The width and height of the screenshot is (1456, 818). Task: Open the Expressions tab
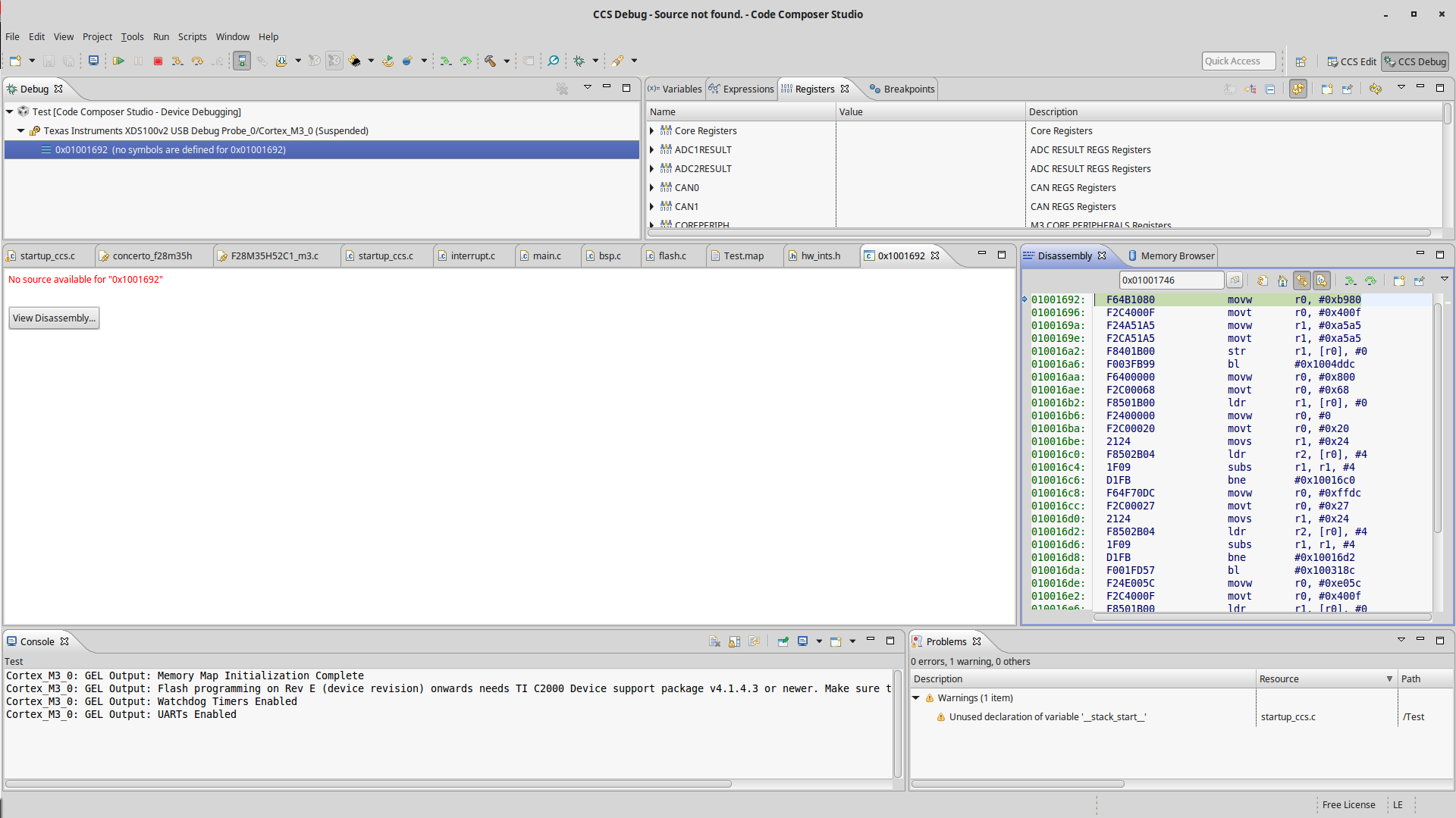pyautogui.click(x=741, y=89)
